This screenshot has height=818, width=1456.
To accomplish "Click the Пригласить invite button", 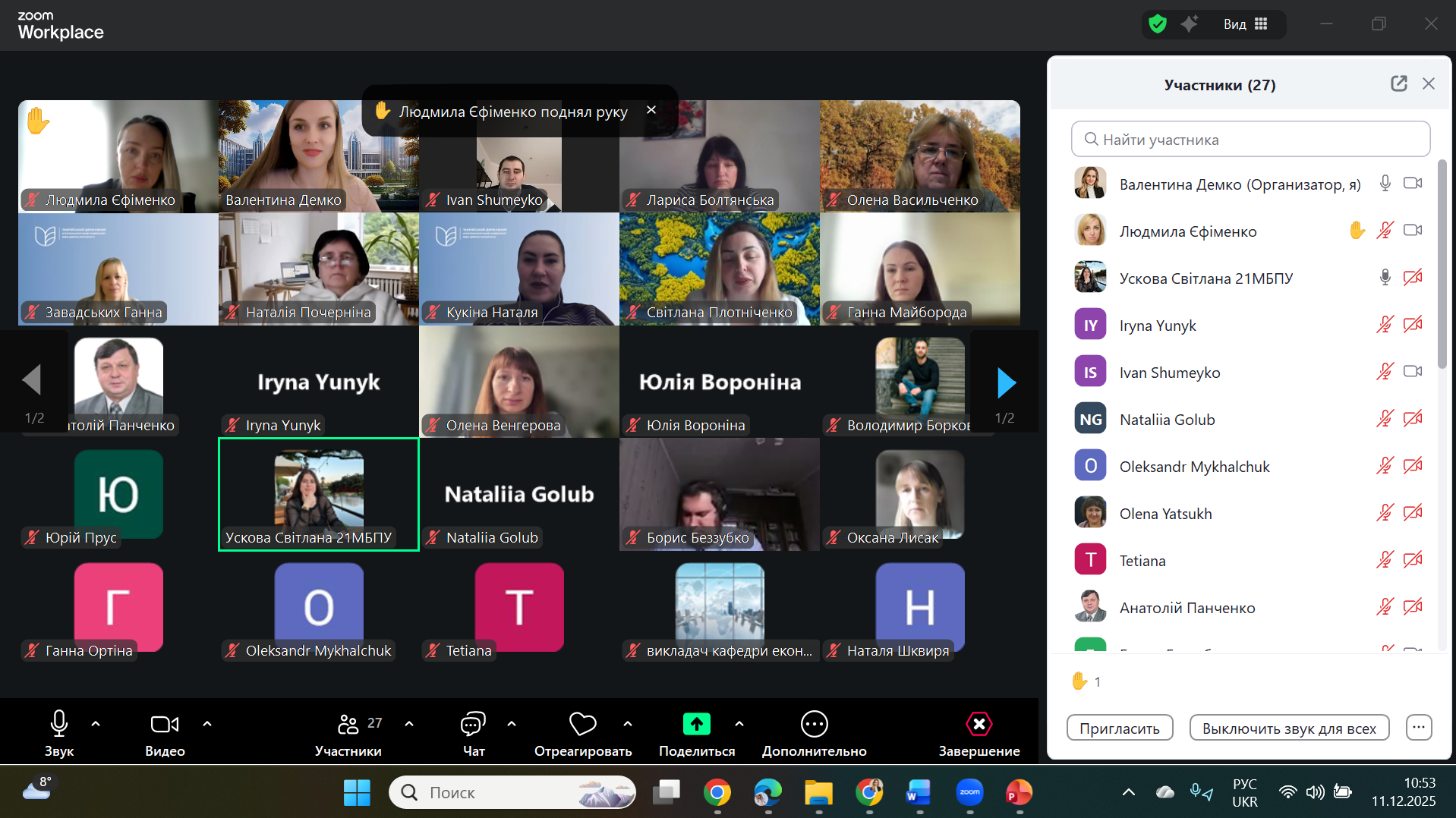I will pos(1120,728).
